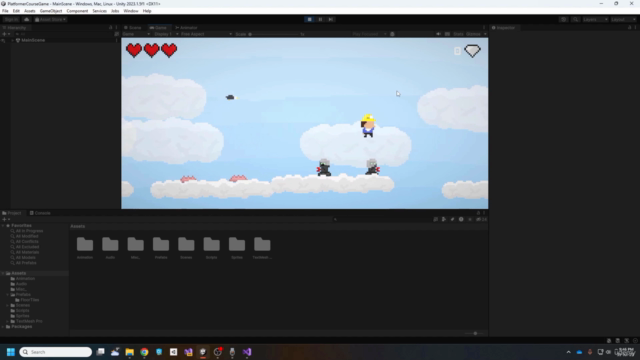
Task: Select TextMesh Pro folder in tree
Action: pos(29,321)
